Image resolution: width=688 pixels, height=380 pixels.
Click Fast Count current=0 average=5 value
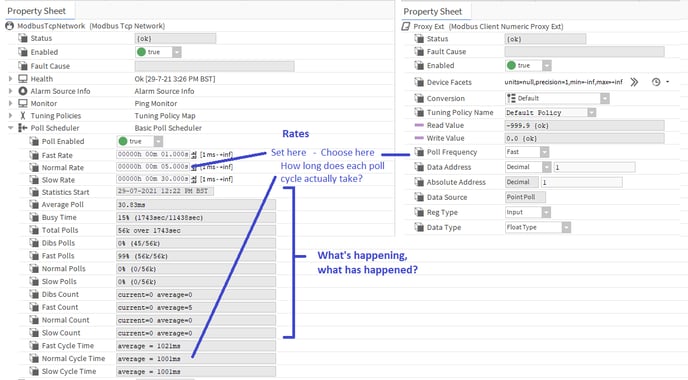point(196,307)
